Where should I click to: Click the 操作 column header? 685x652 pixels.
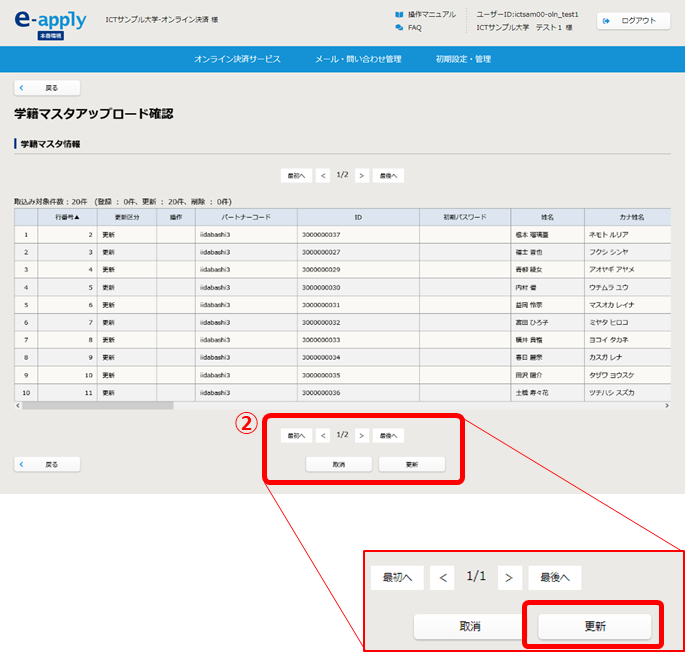(176, 217)
